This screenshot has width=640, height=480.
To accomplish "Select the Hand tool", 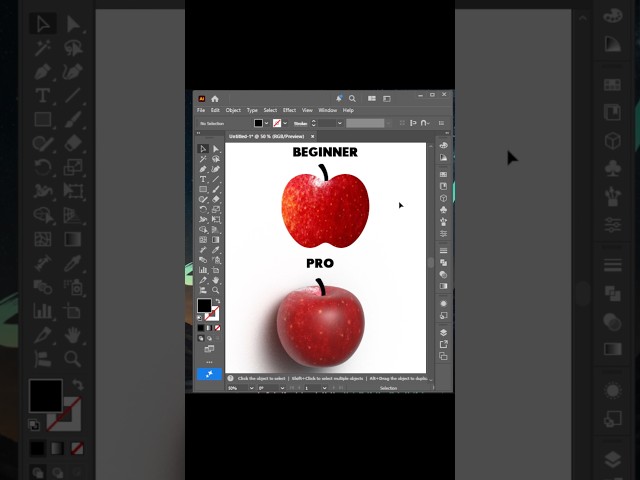I will [216, 280].
